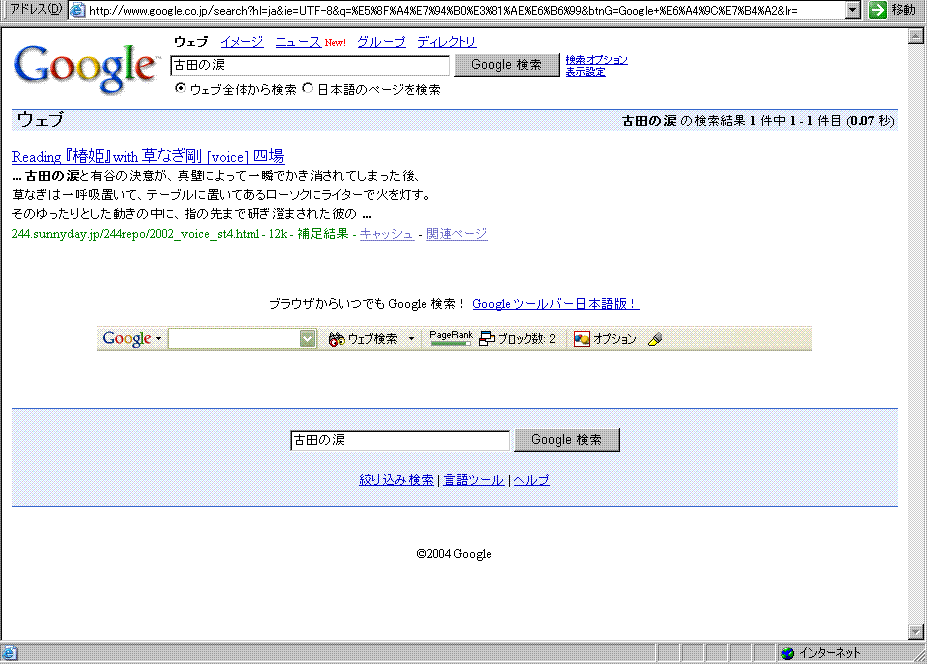Screen dimensions: 927x664
Task: Open the 検索オプション link
Action: tap(597, 60)
